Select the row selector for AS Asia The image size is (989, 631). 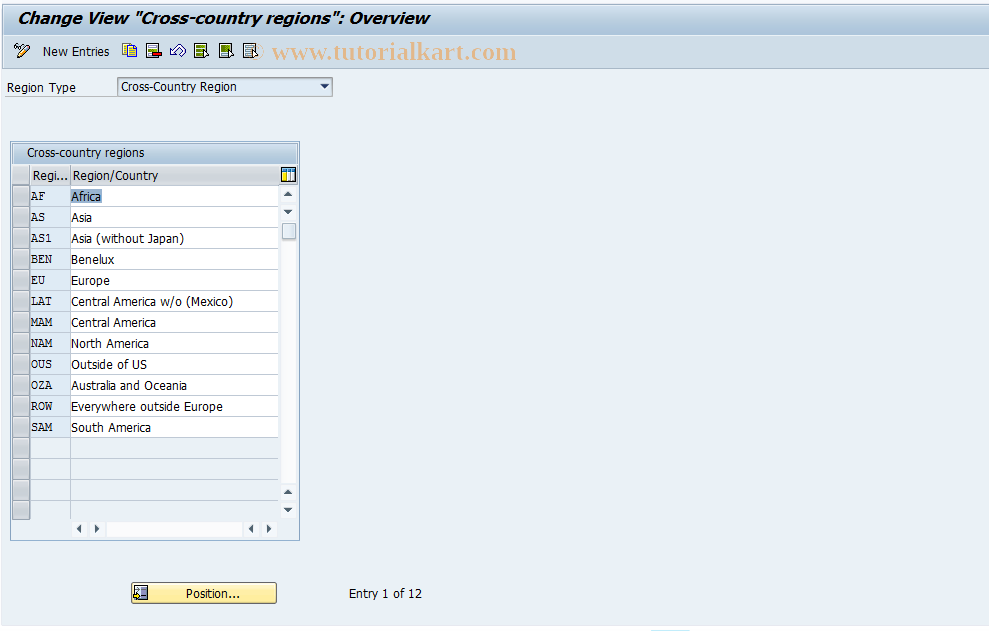click(21, 217)
